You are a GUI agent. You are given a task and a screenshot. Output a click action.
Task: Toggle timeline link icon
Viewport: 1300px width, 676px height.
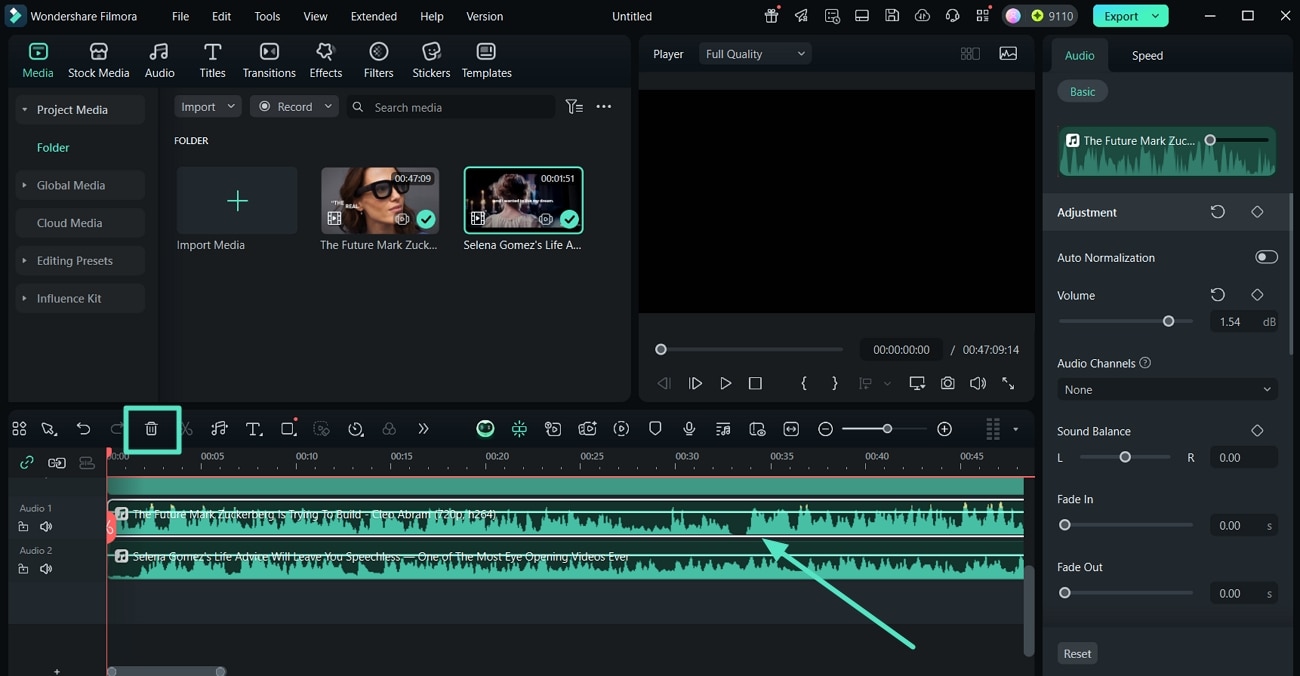tap(27, 463)
